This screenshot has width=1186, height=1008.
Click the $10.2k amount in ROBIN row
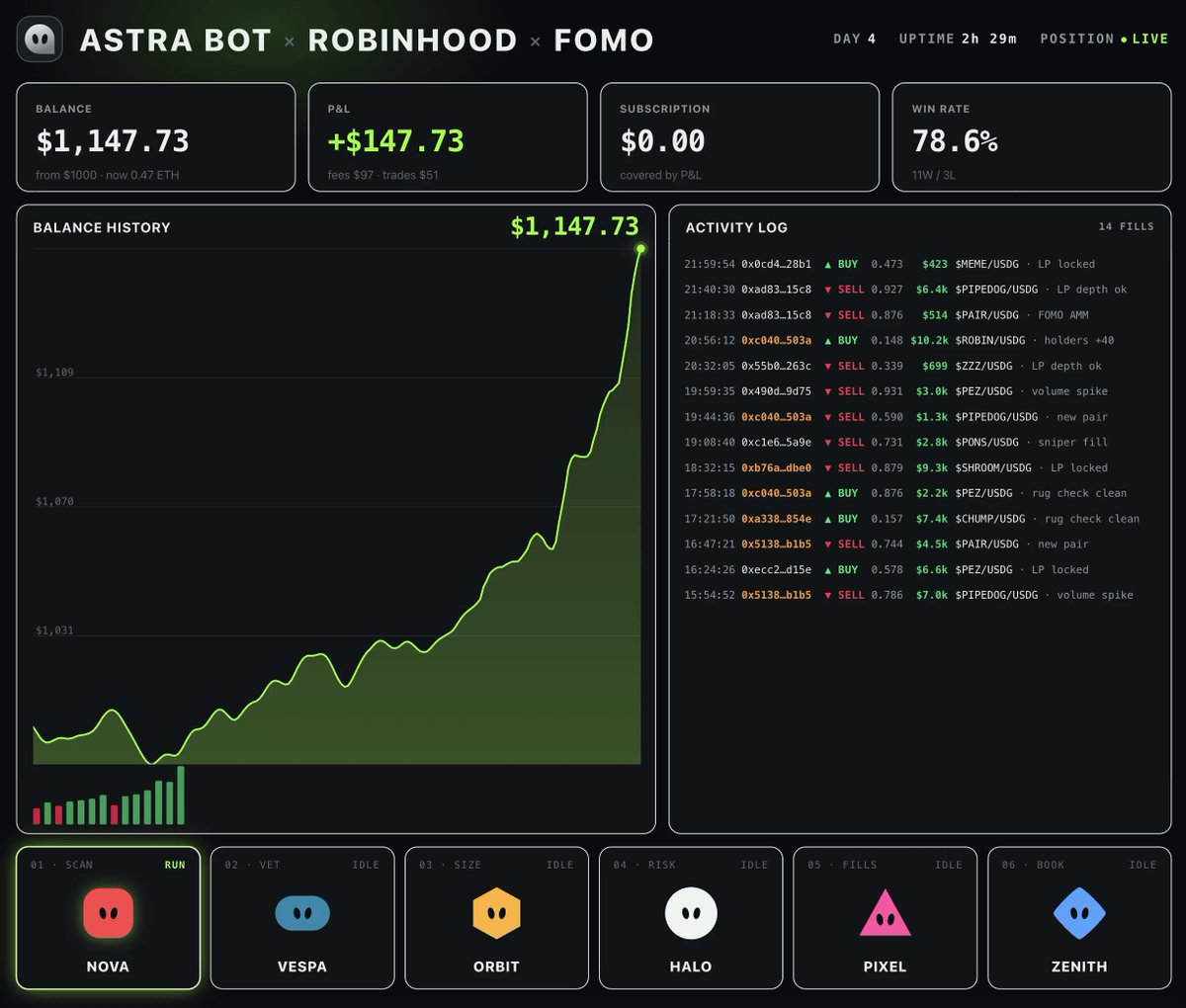click(x=929, y=341)
